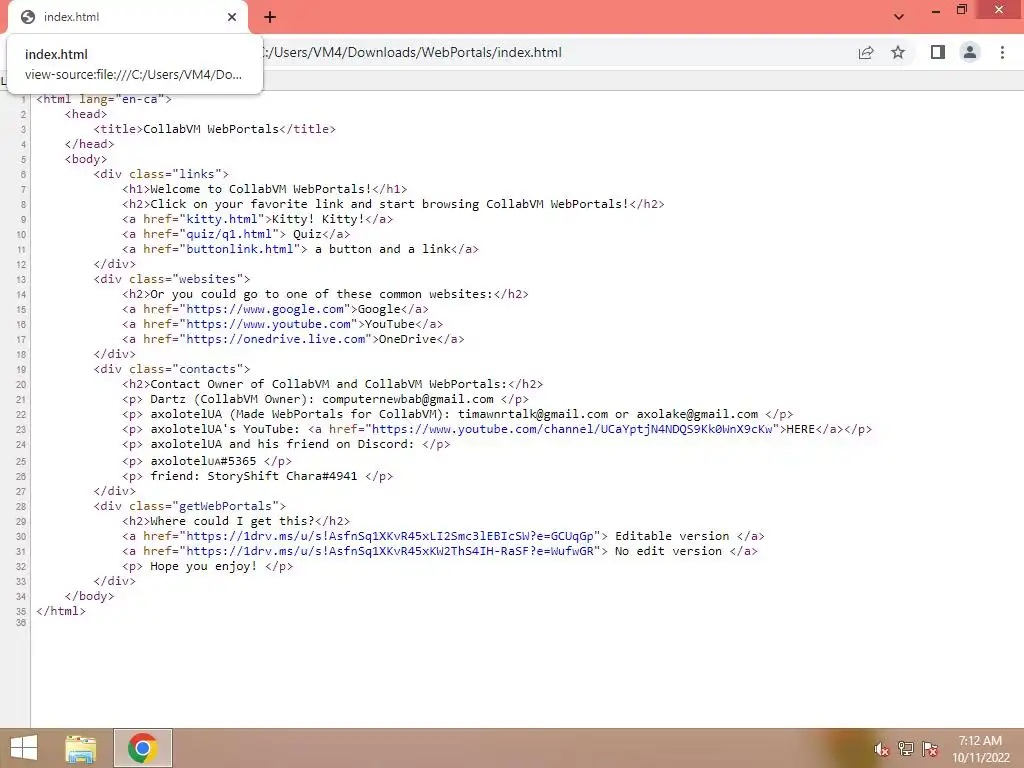
Task: Follow the https://www.youtube.com link
Action: pyautogui.click(x=268, y=325)
